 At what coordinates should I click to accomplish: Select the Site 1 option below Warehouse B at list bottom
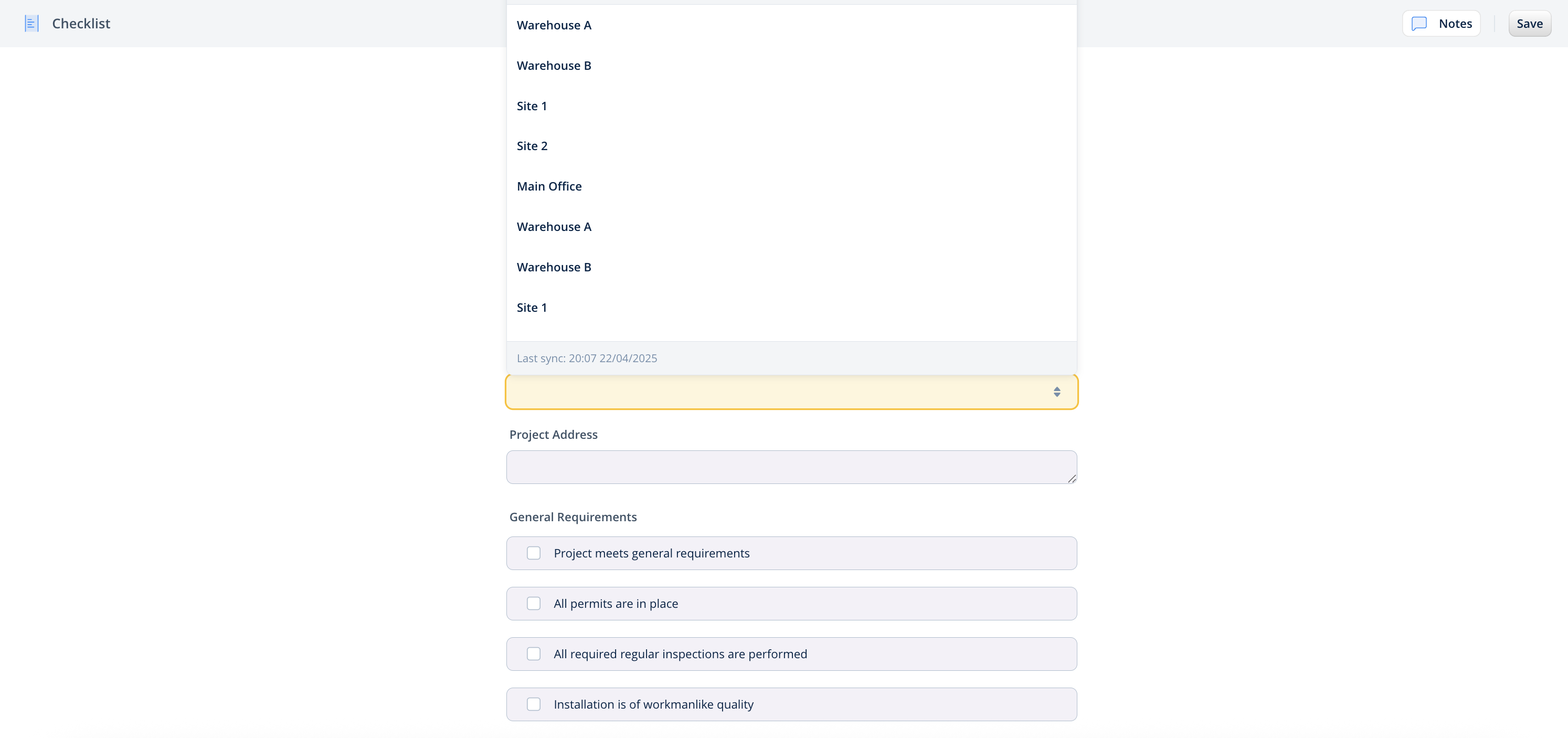coord(532,308)
